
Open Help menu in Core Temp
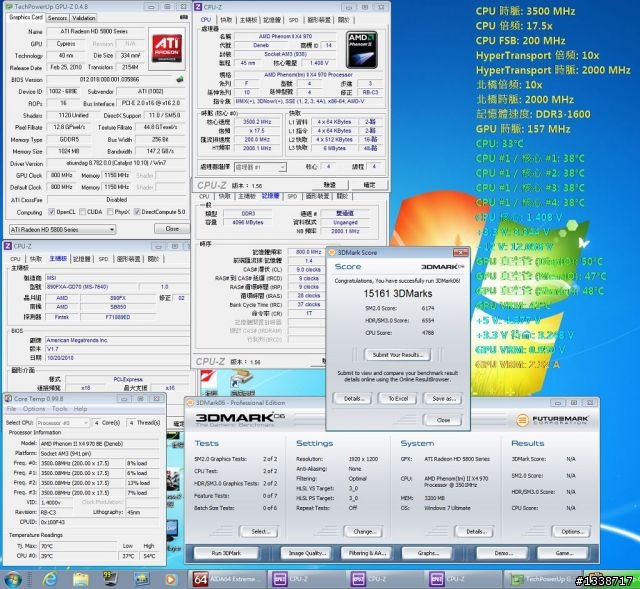click(x=80, y=409)
